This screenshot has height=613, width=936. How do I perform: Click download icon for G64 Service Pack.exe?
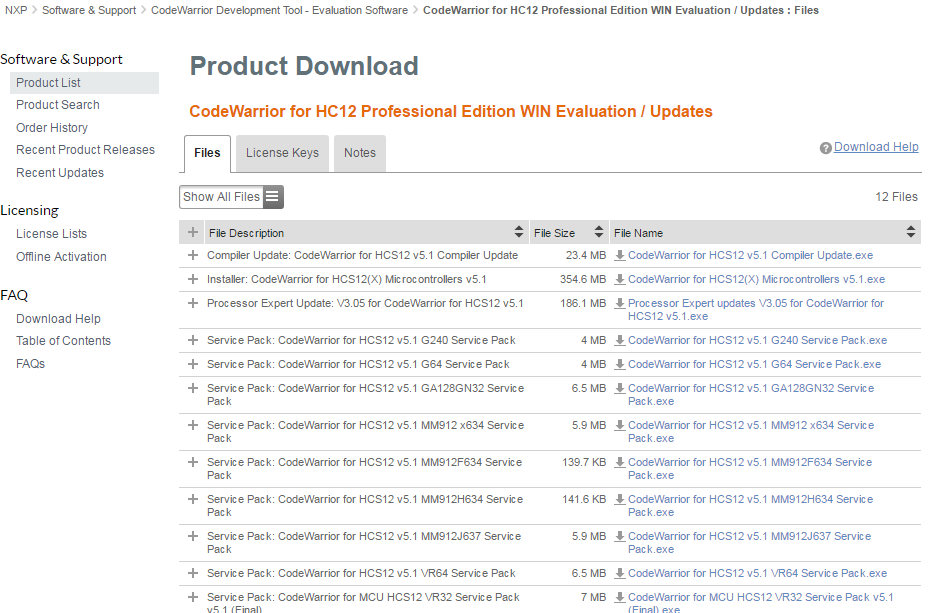[x=620, y=365]
